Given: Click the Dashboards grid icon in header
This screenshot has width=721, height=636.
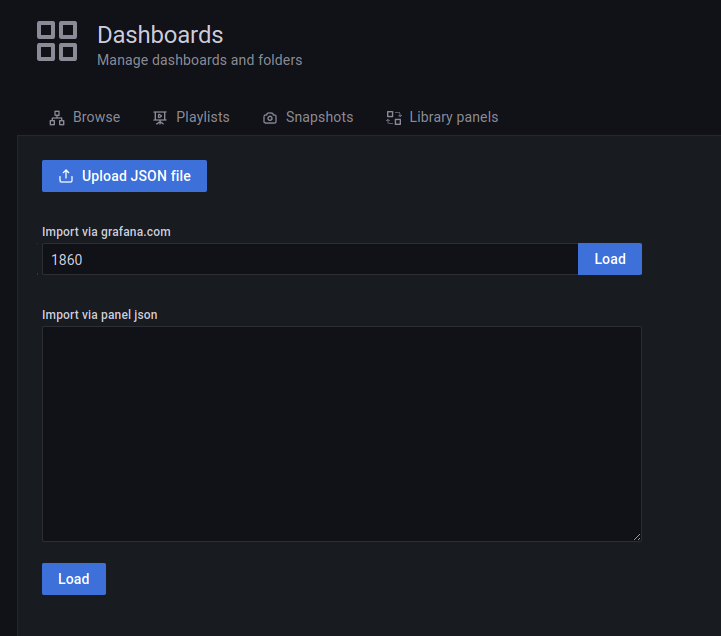Looking at the screenshot, I should tap(57, 41).
